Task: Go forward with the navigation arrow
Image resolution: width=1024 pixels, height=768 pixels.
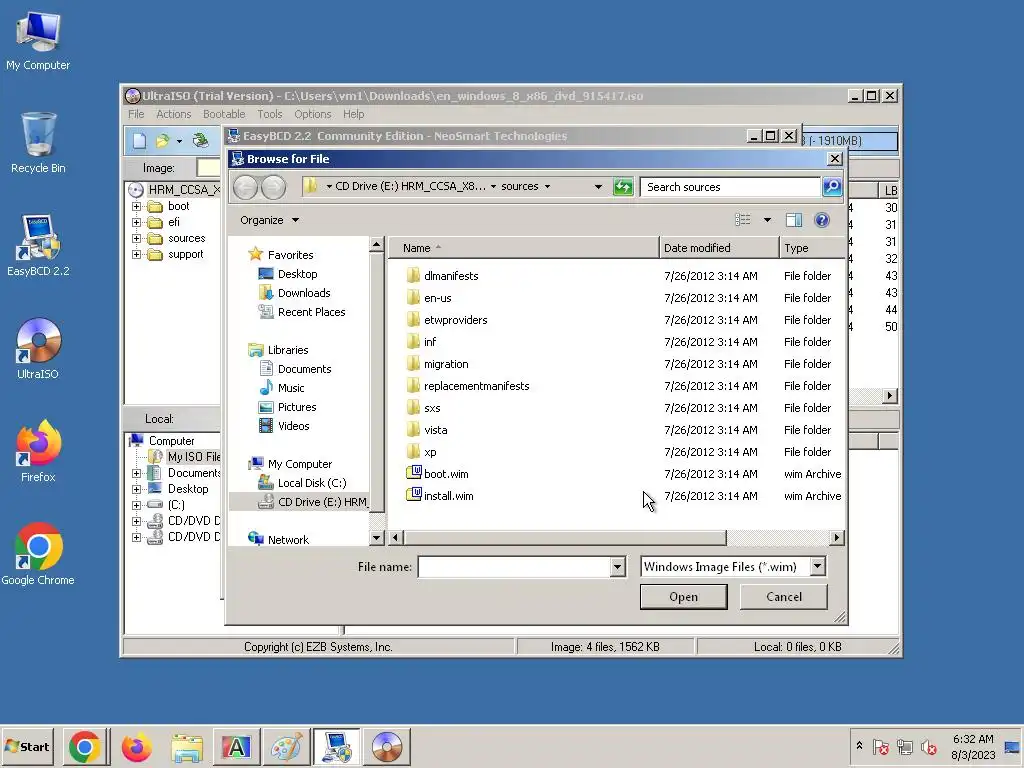Action: (274, 187)
